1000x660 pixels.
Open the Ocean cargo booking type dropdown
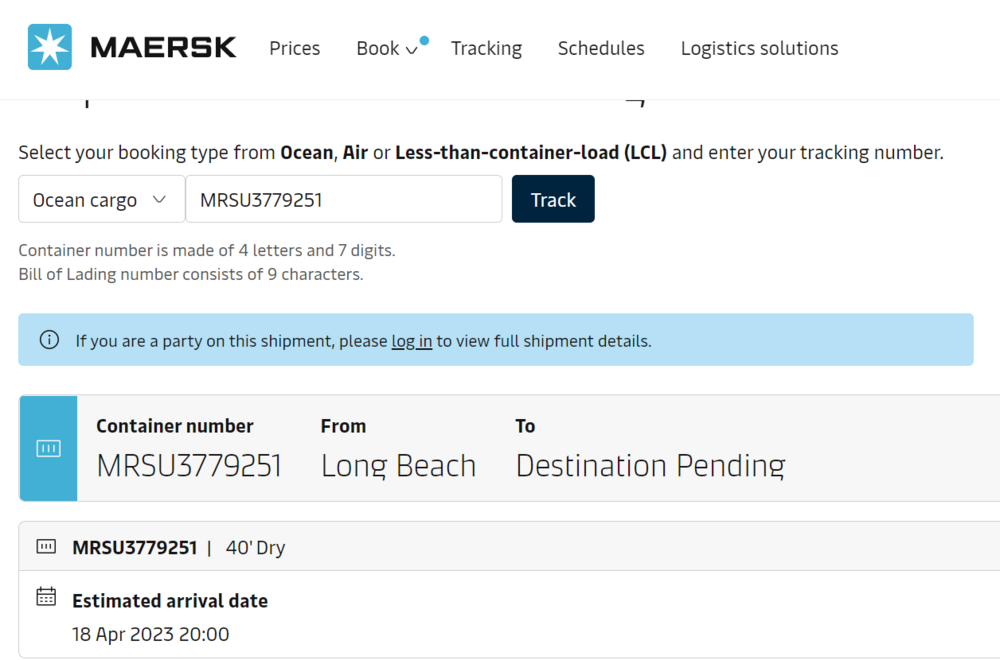[x=100, y=199]
